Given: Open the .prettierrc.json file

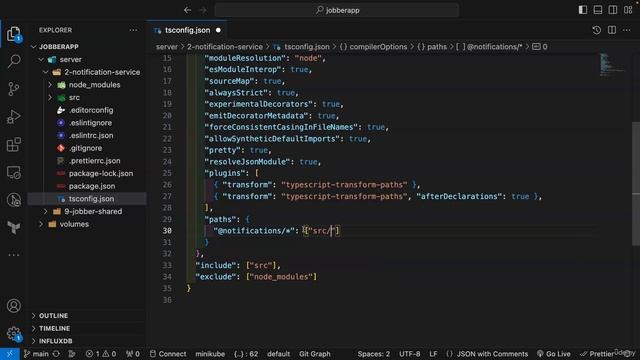Looking at the screenshot, I should 87,161.
